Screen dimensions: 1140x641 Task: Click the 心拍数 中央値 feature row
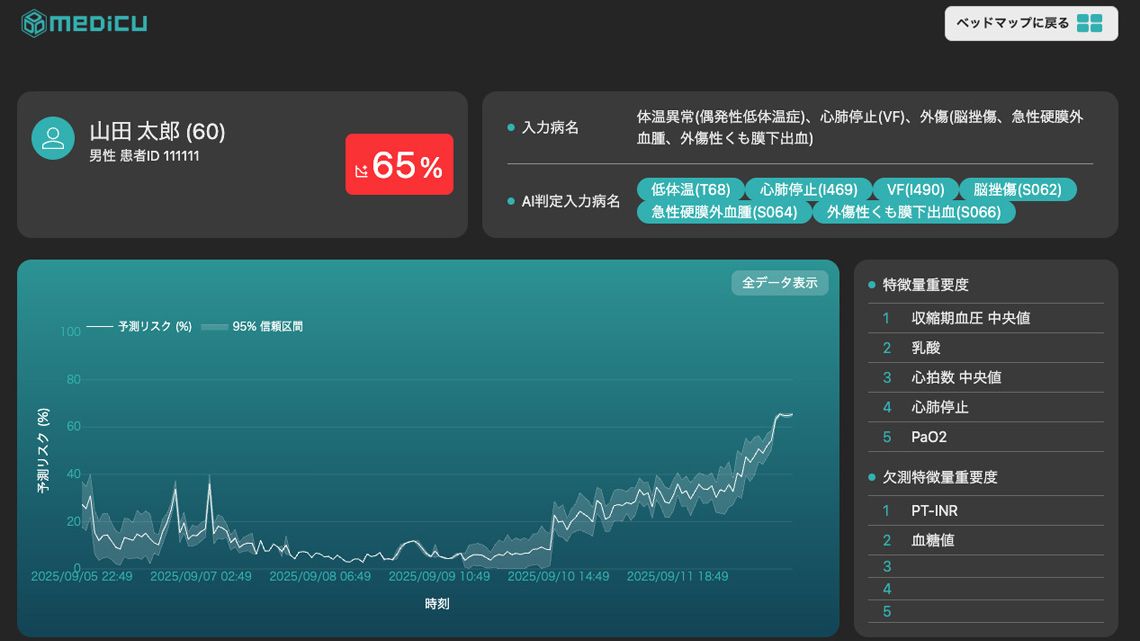pos(956,378)
